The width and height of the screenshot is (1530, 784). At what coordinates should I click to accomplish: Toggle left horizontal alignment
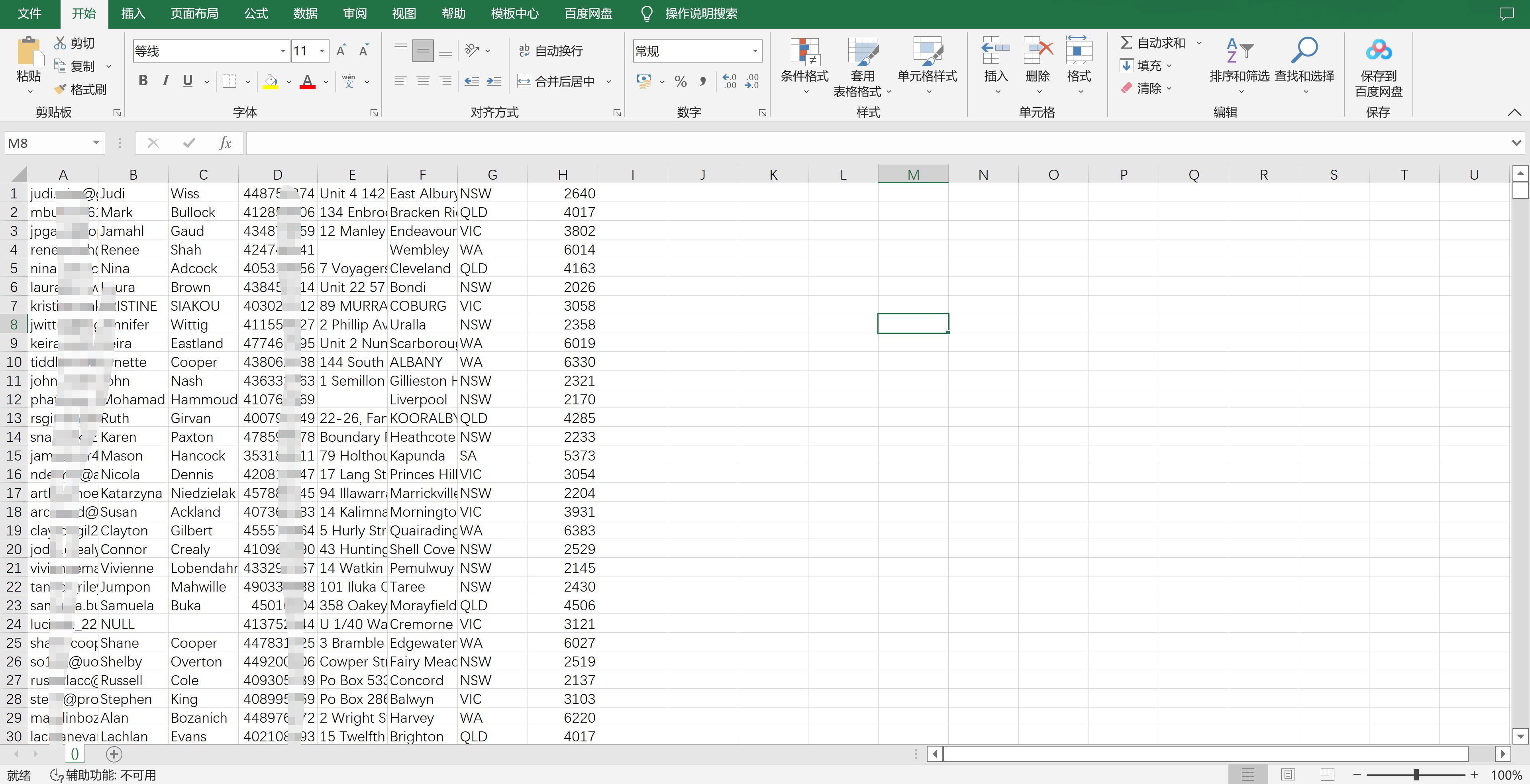pyautogui.click(x=401, y=81)
